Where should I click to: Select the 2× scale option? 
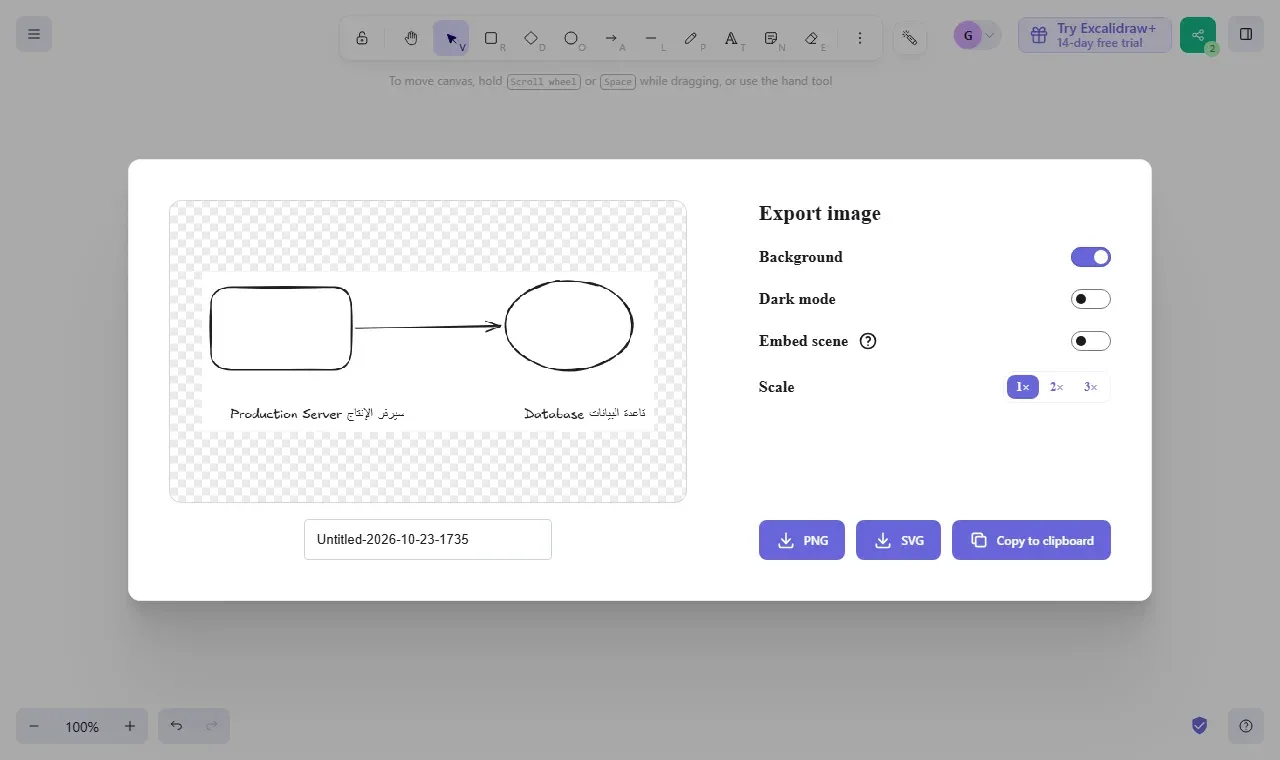(x=1057, y=387)
